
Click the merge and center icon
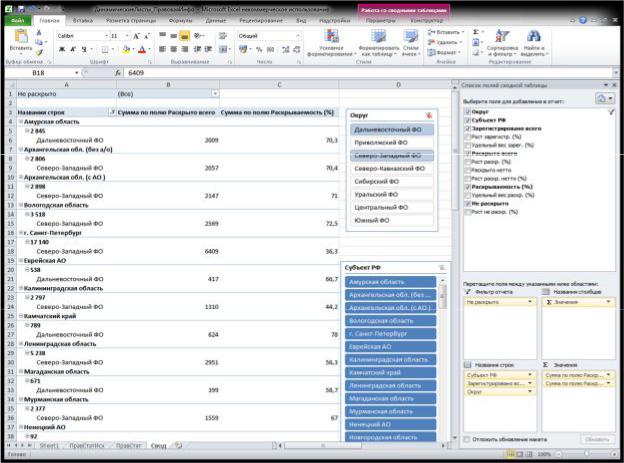click(x=223, y=49)
